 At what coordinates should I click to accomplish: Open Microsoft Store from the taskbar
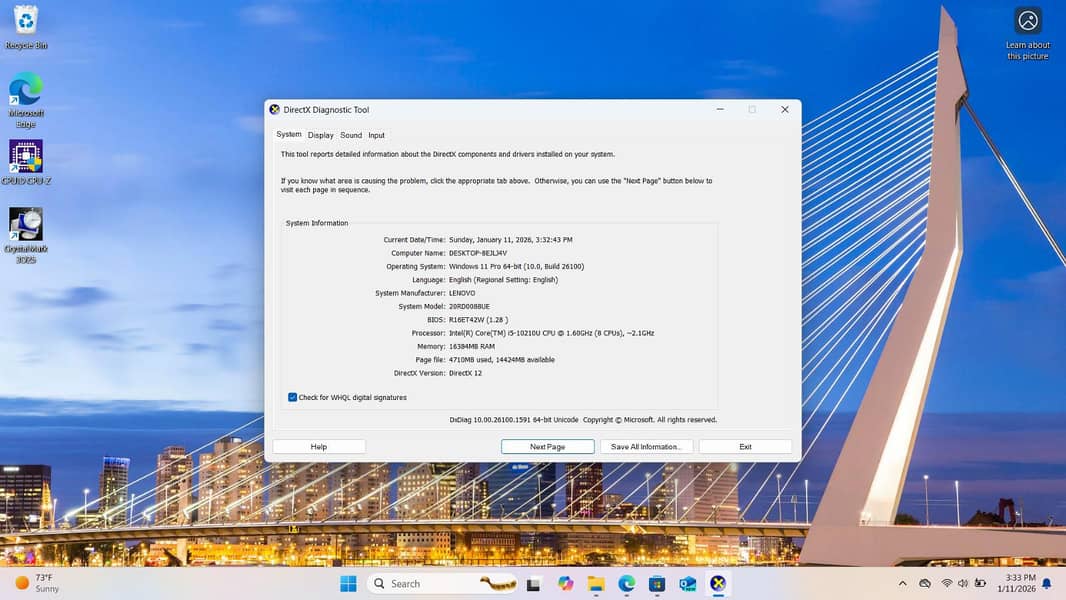coord(657,583)
